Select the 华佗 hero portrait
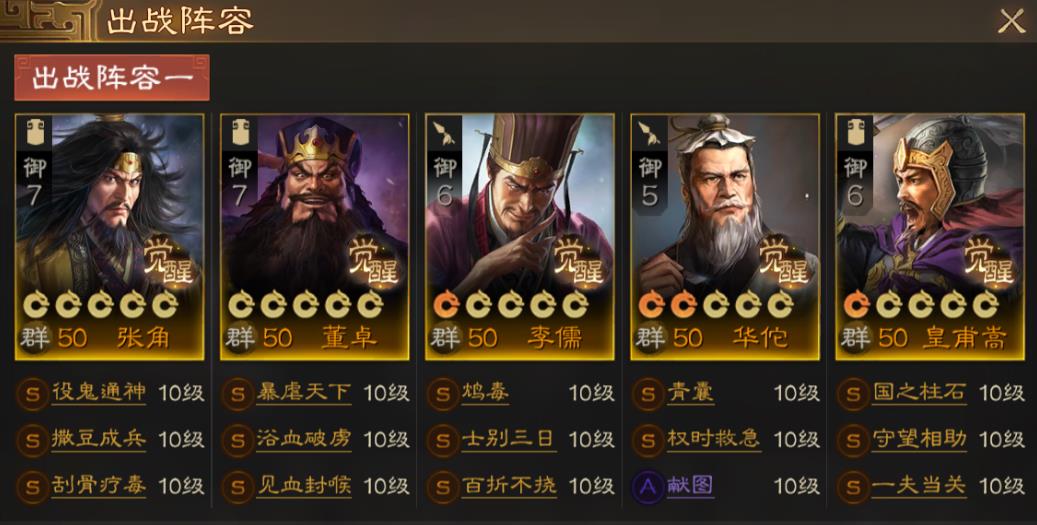 [x=725, y=237]
